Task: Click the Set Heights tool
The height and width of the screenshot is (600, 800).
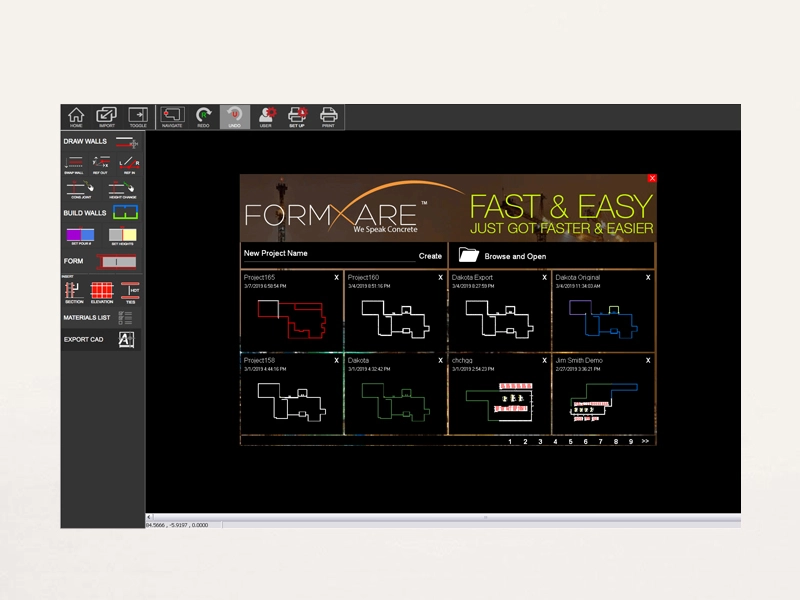Action: pos(122,236)
